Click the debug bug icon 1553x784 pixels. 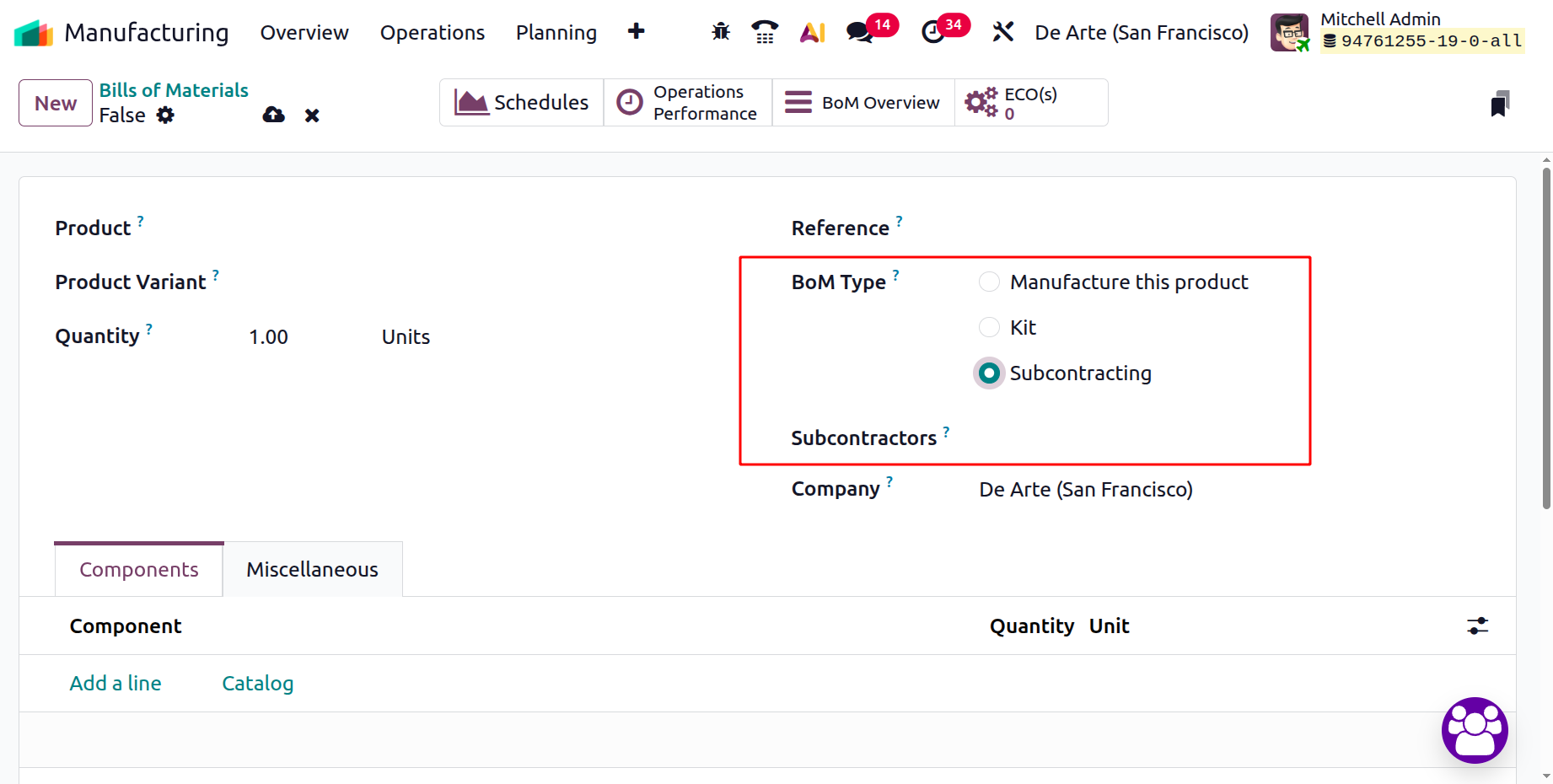[x=720, y=32]
